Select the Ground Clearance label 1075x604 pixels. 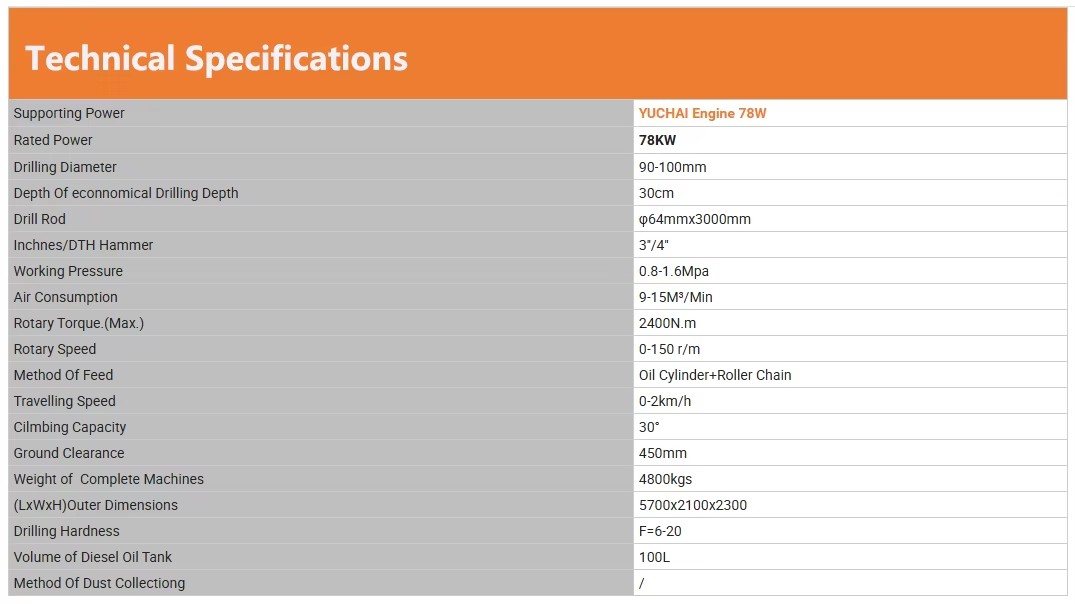pyautogui.click(x=69, y=454)
